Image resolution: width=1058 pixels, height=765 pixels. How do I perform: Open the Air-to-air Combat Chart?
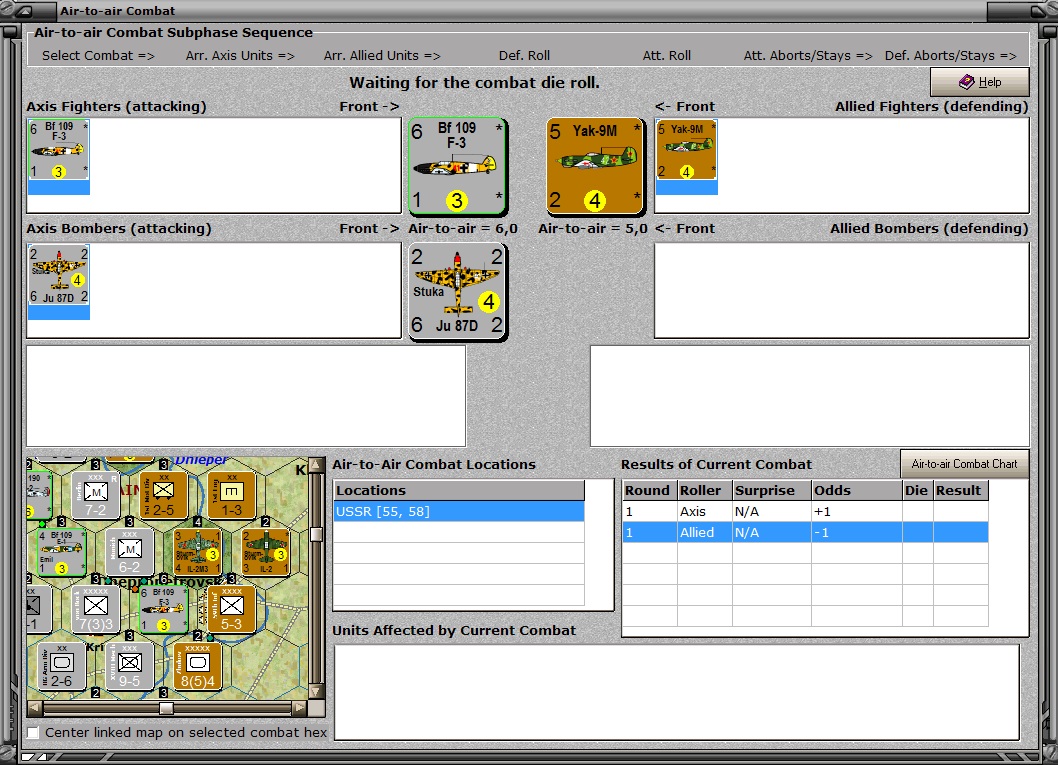(964, 463)
